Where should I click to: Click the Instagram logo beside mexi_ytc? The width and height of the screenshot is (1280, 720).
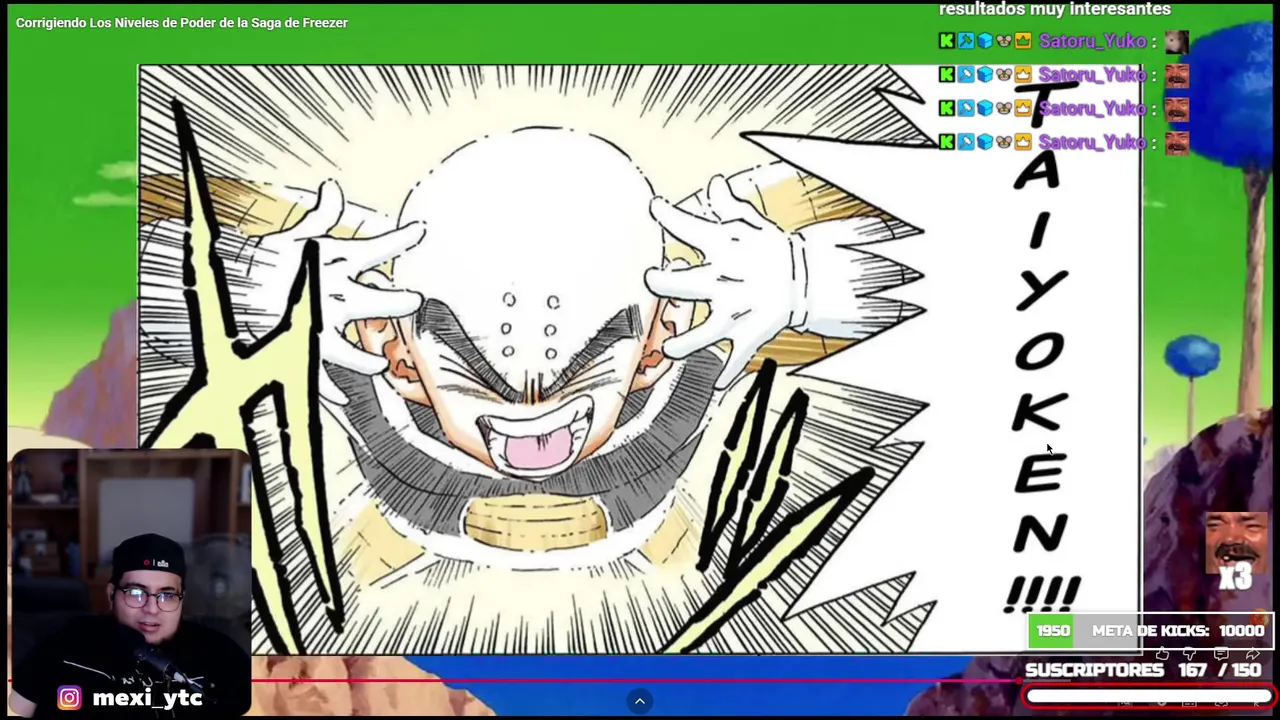click(69, 698)
